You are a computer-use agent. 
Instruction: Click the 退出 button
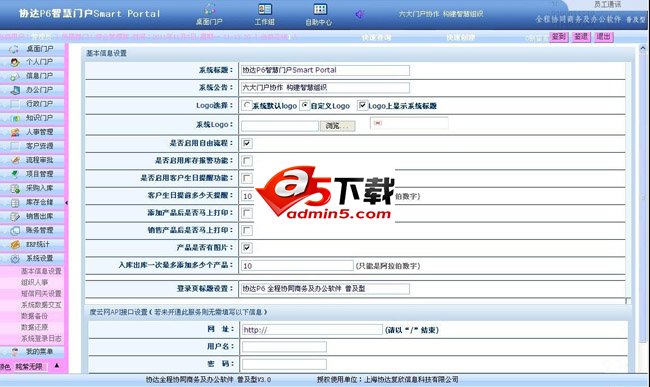click(604, 37)
